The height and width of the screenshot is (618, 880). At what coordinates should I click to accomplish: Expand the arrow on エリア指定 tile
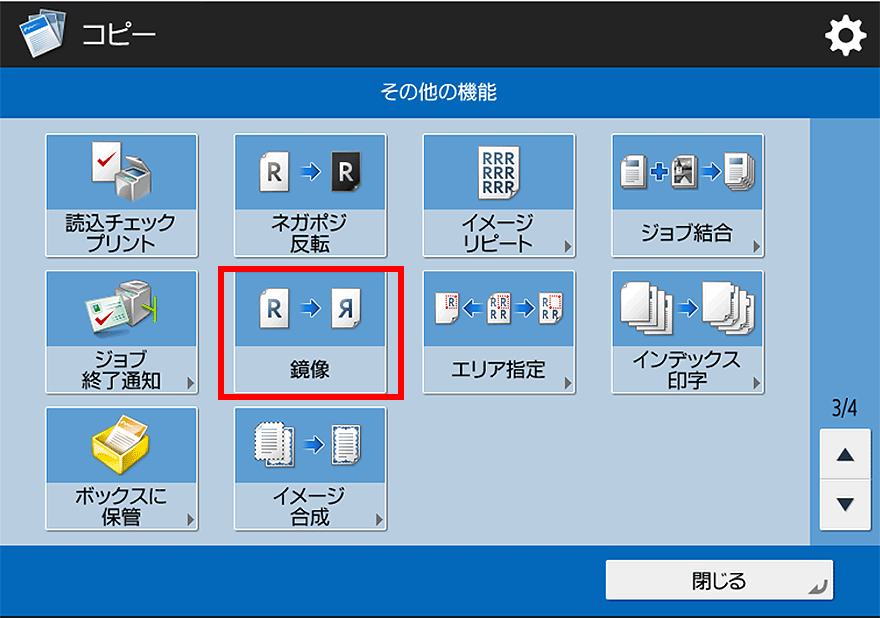pos(568,384)
